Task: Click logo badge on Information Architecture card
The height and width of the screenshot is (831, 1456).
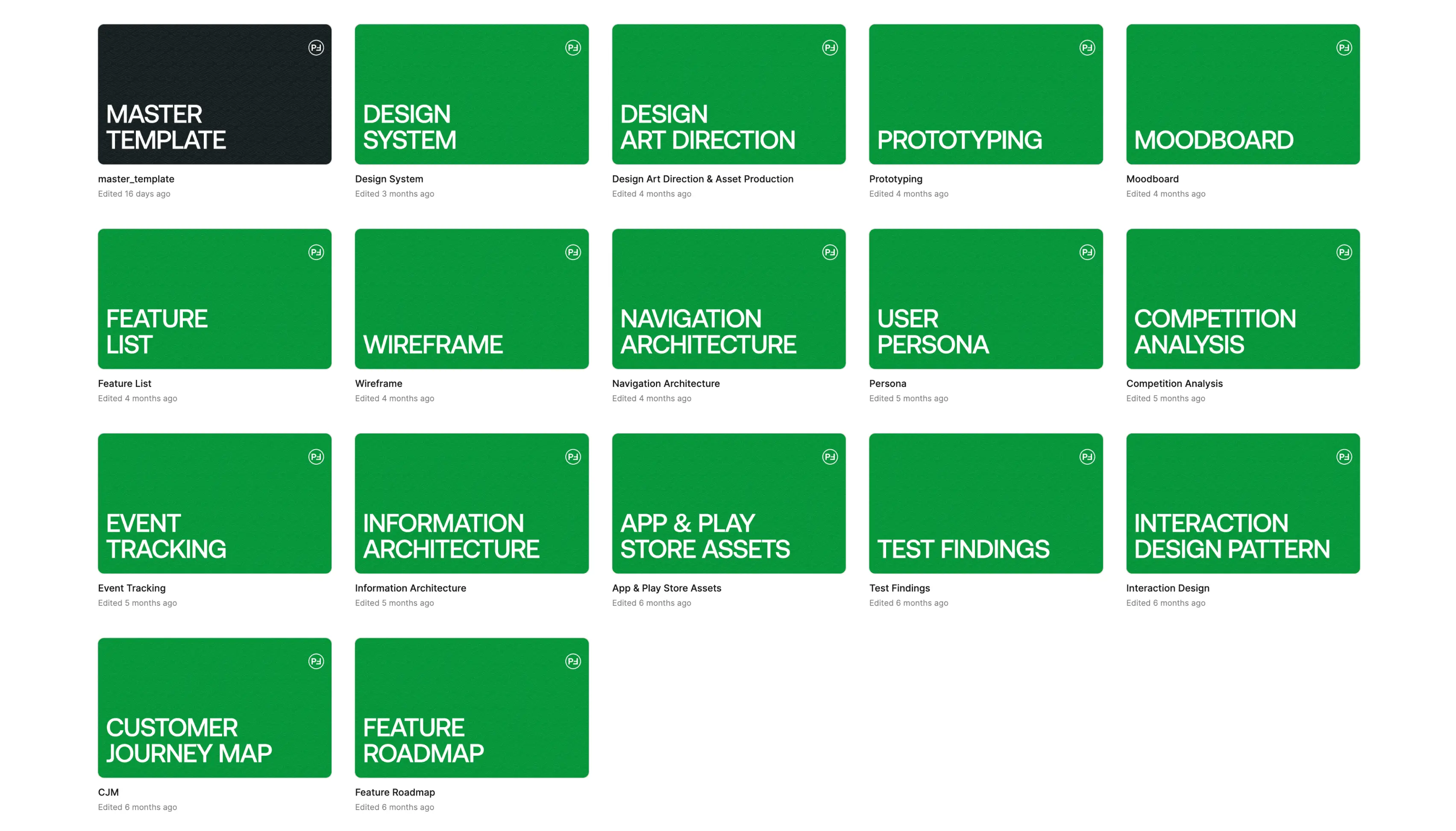Action: [x=572, y=457]
